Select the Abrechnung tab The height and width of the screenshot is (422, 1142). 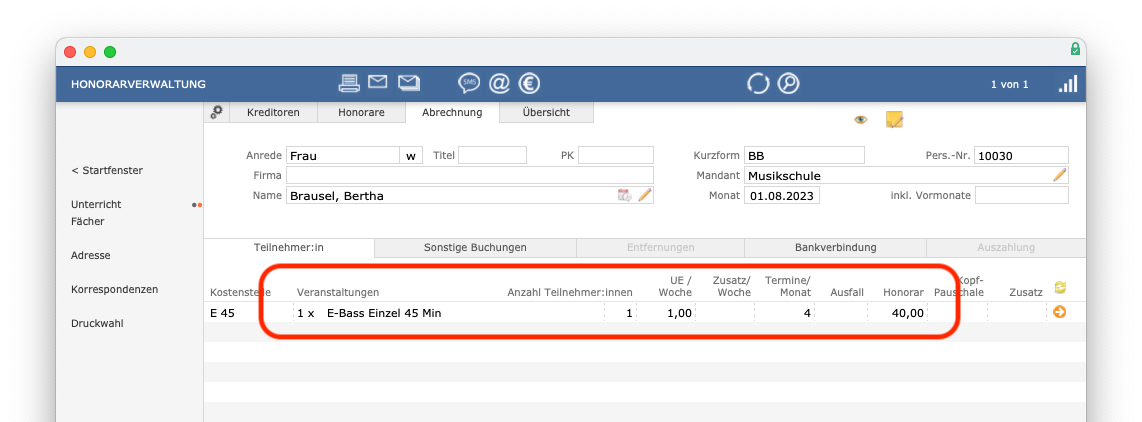click(451, 112)
